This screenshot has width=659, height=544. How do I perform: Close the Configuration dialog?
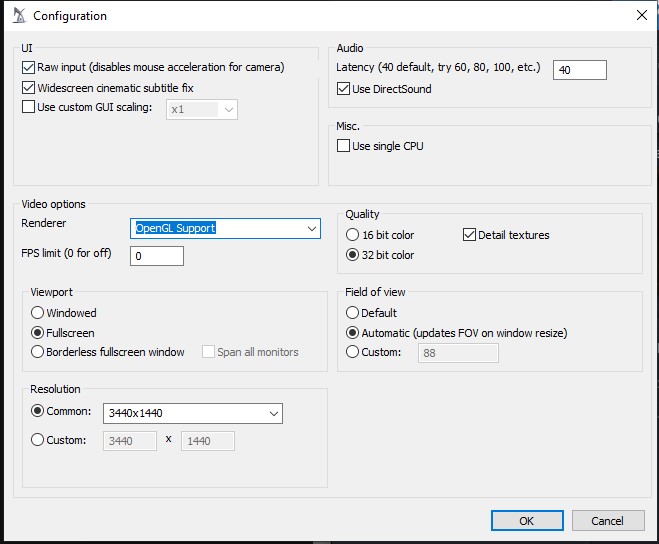click(641, 16)
